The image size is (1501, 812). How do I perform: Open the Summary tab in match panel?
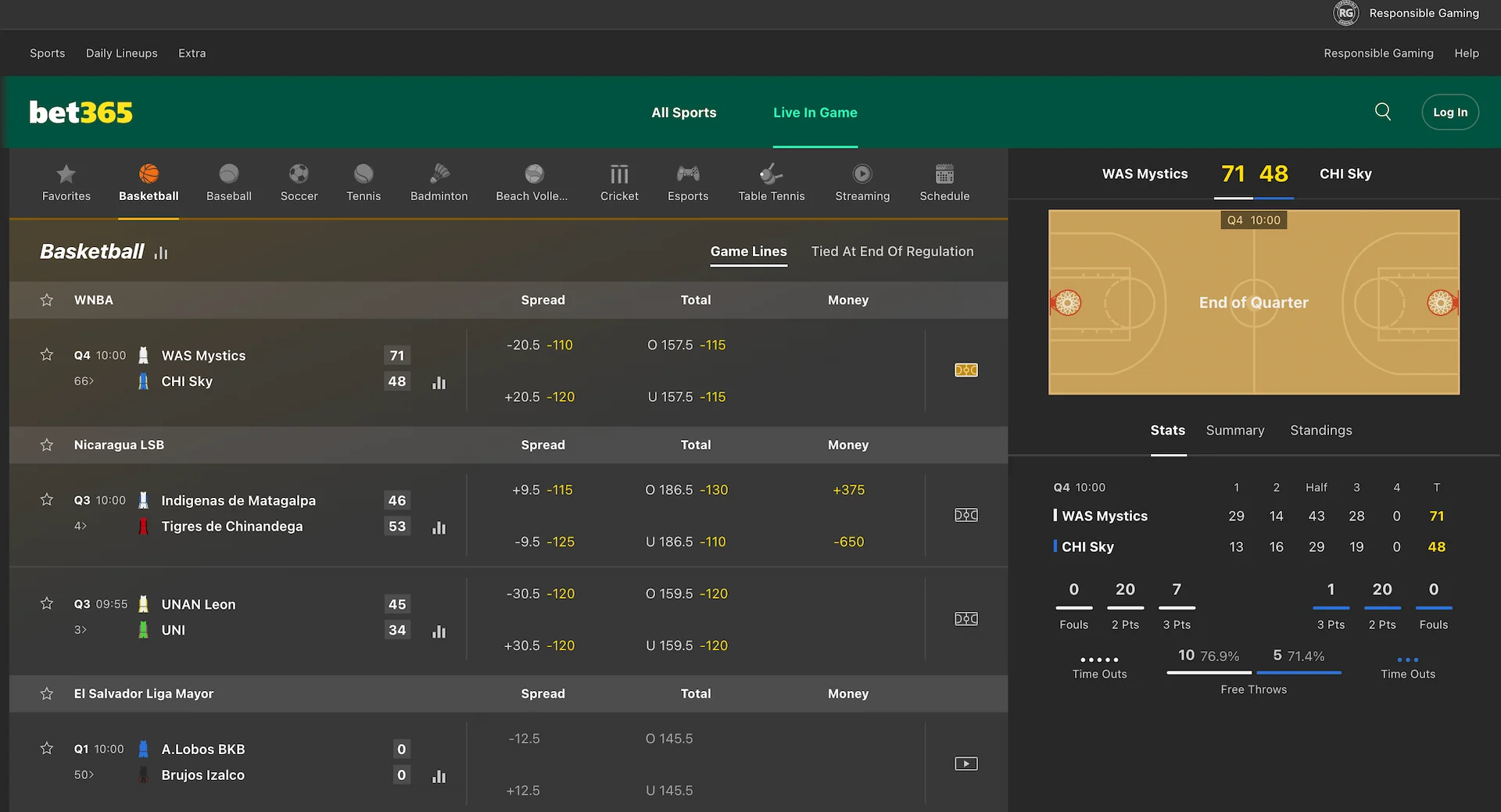click(1234, 431)
